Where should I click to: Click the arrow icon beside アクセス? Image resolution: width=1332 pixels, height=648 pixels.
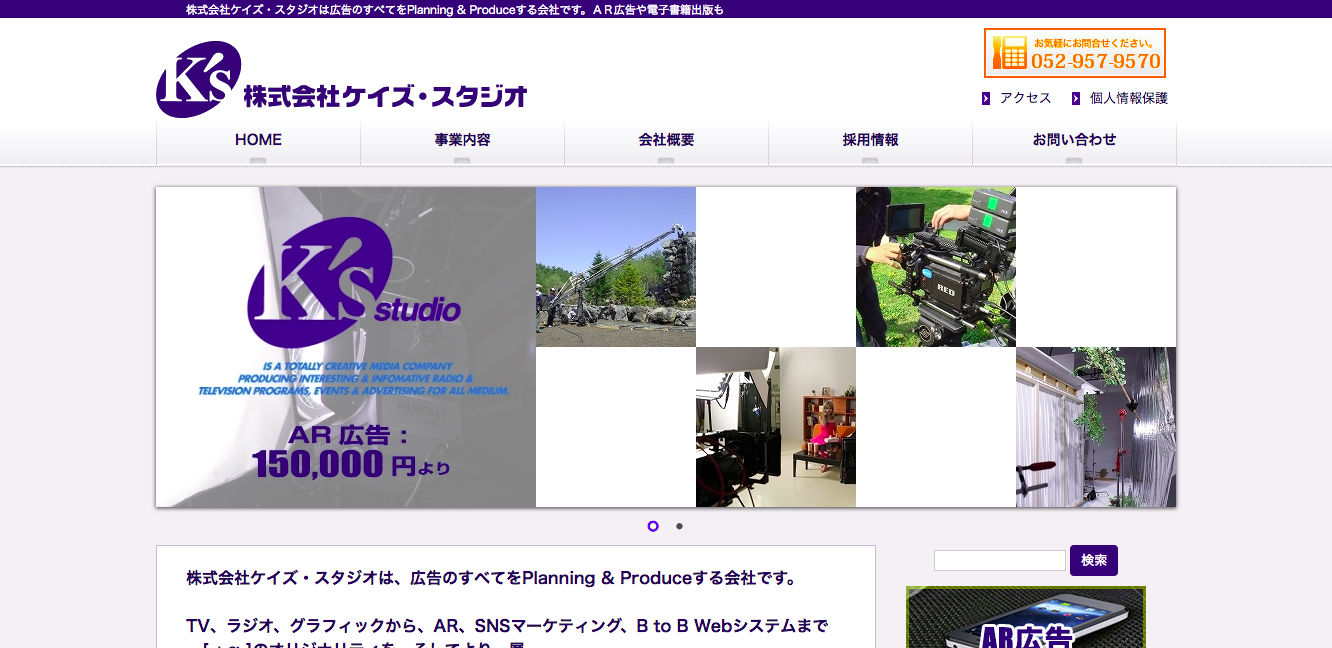pos(986,98)
